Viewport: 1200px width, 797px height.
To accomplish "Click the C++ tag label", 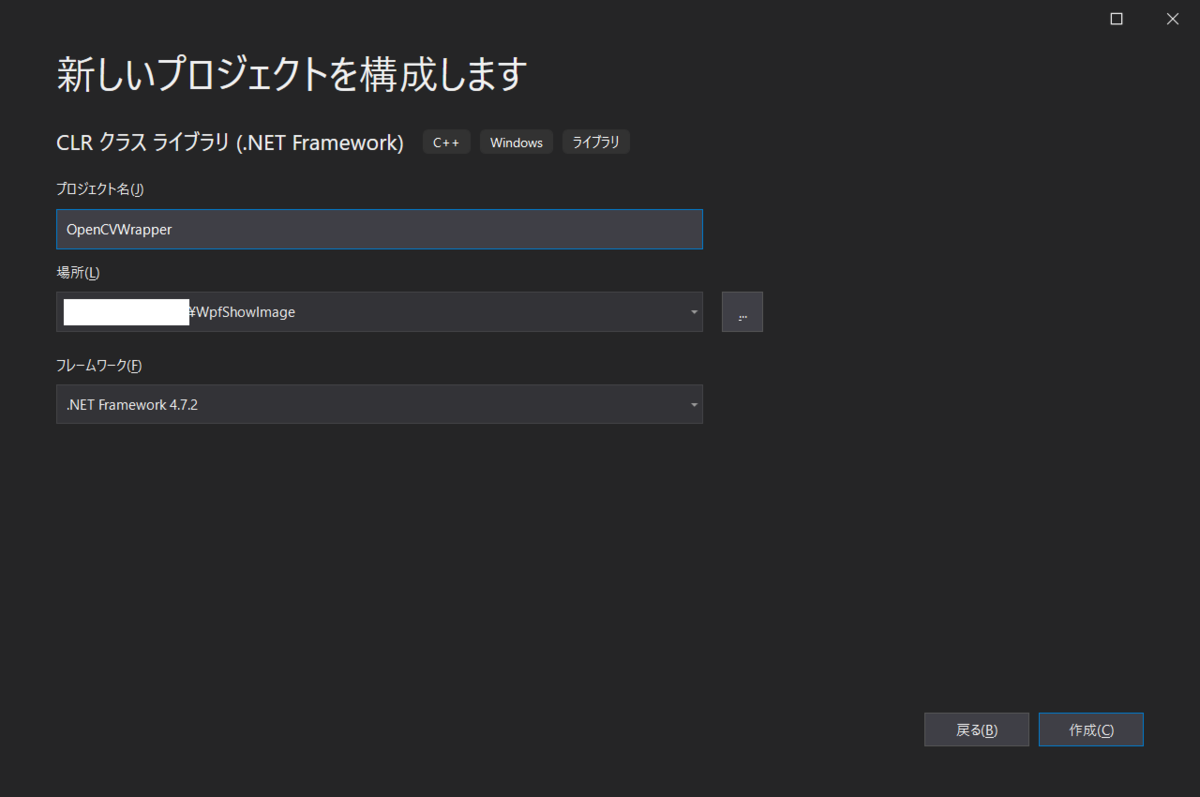I will pos(446,142).
